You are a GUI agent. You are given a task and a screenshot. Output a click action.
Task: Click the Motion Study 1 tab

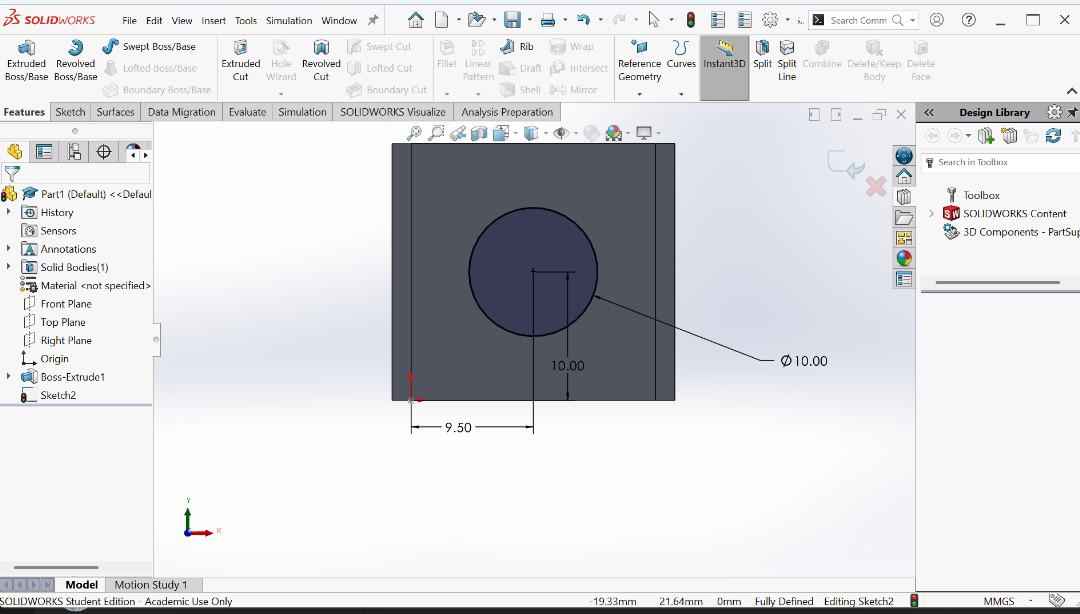(150, 585)
